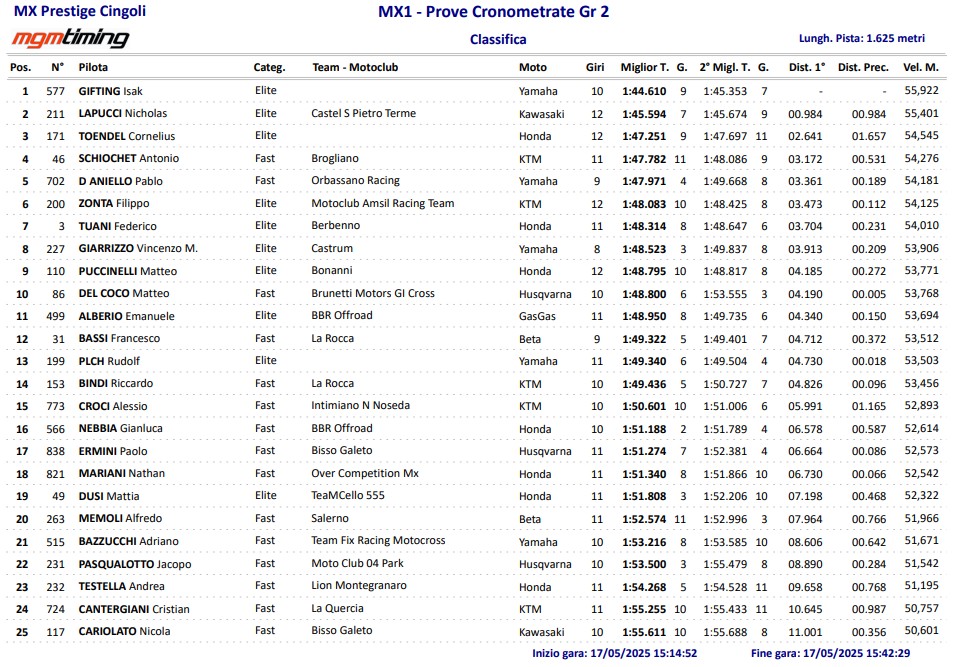The height and width of the screenshot is (667, 956).
Task: Select rider 'PUCCINELLI Matteo'
Action: [128, 271]
